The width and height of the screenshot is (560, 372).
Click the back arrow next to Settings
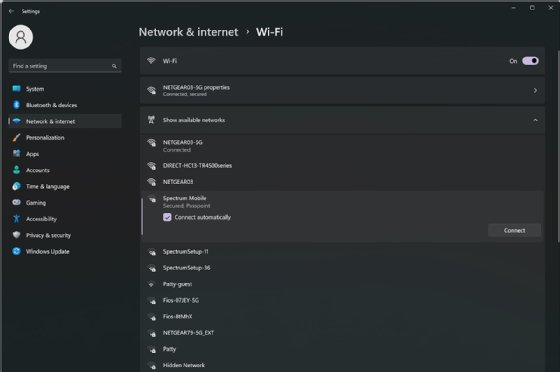pos(11,11)
